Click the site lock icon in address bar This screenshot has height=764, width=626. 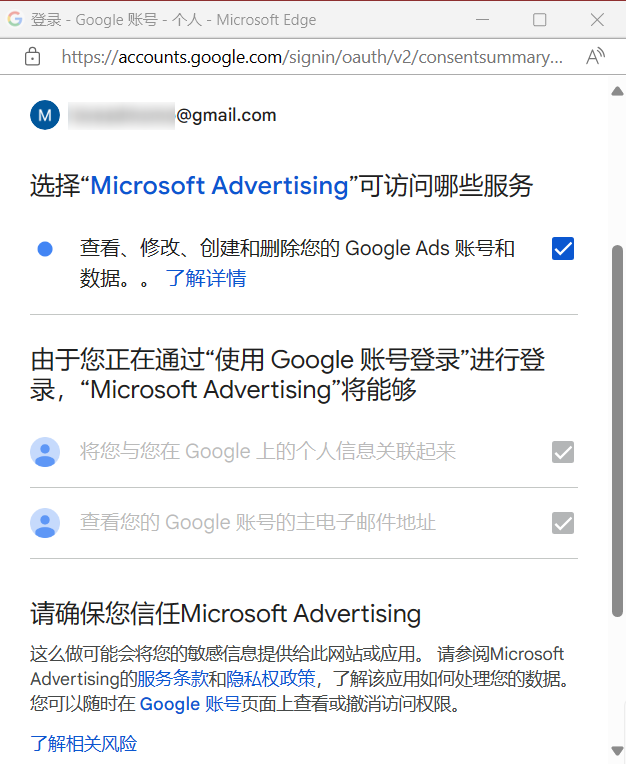click(33, 57)
